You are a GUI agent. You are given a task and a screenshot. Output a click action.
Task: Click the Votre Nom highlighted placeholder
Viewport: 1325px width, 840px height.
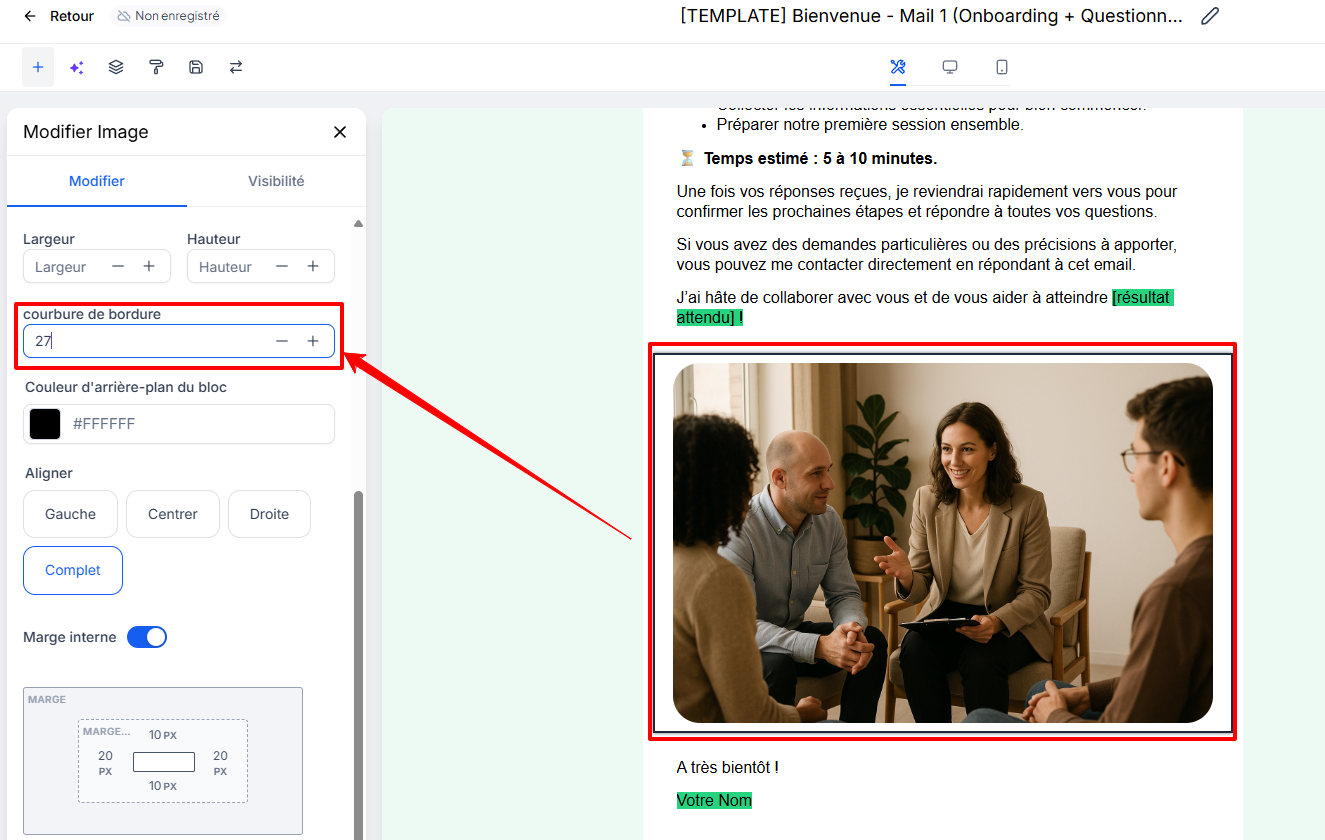714,800
